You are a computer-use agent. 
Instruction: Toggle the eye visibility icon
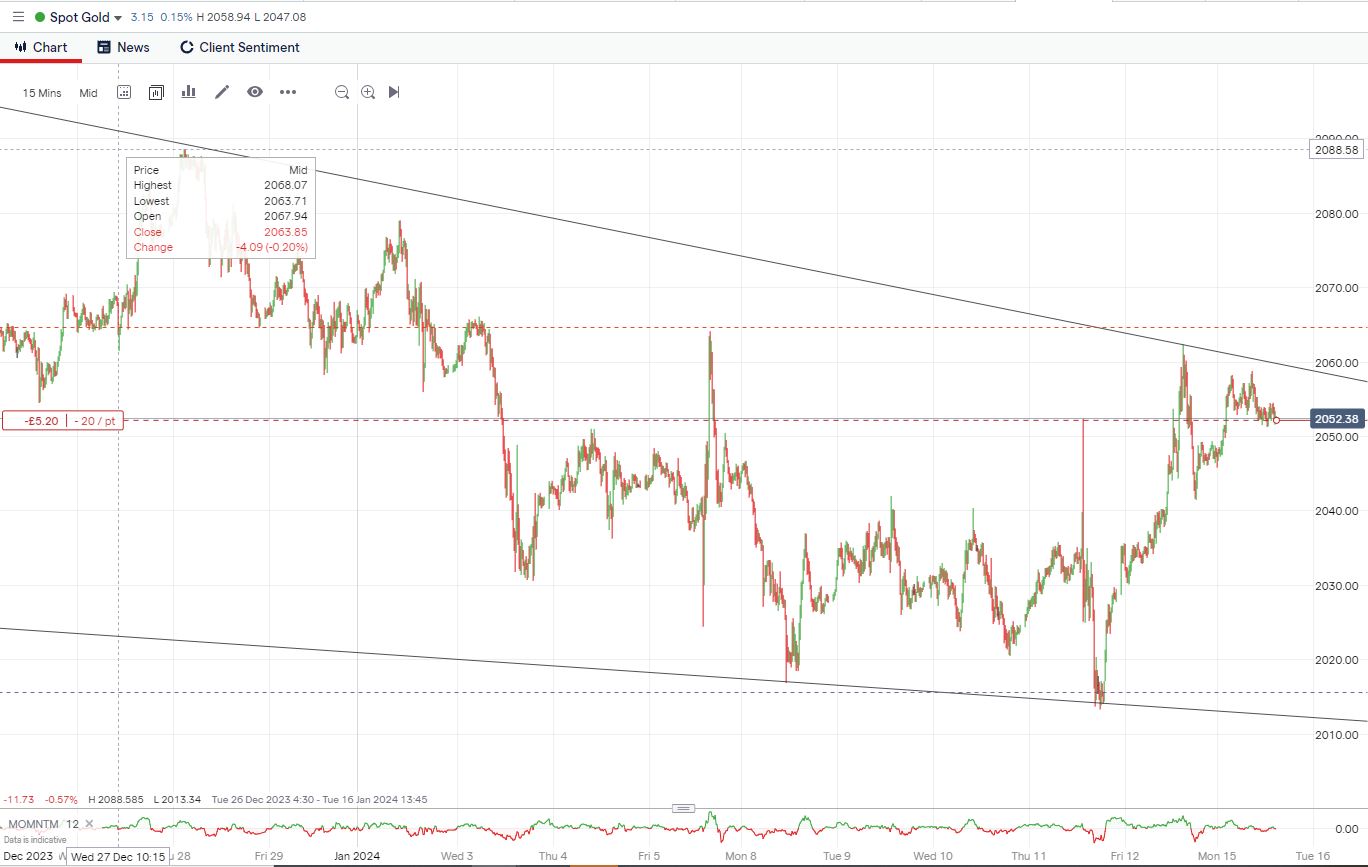coord(255,92)
